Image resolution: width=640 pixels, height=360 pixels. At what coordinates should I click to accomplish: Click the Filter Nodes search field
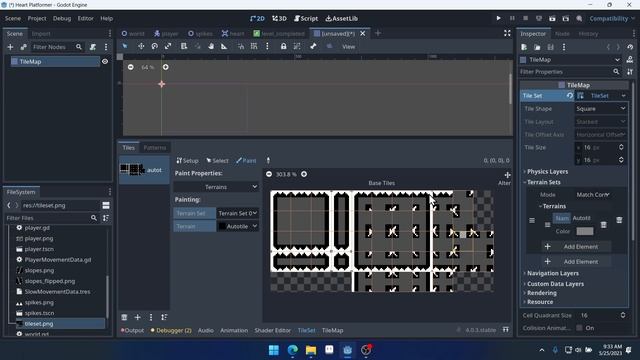pos(58,47)
